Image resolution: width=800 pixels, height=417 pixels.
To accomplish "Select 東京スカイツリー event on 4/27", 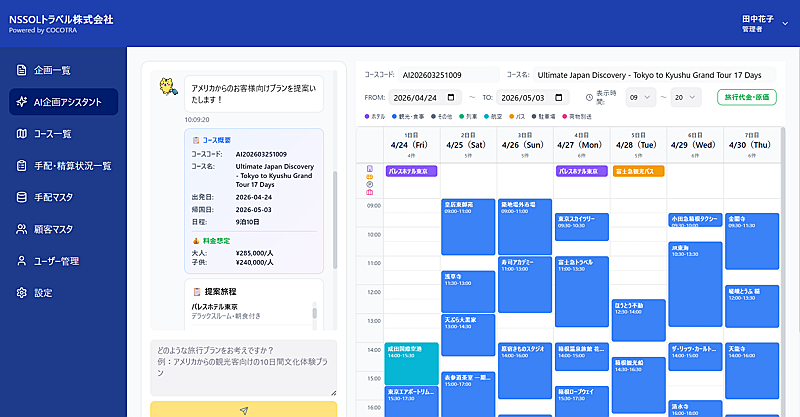I will [x=581, y=221].
